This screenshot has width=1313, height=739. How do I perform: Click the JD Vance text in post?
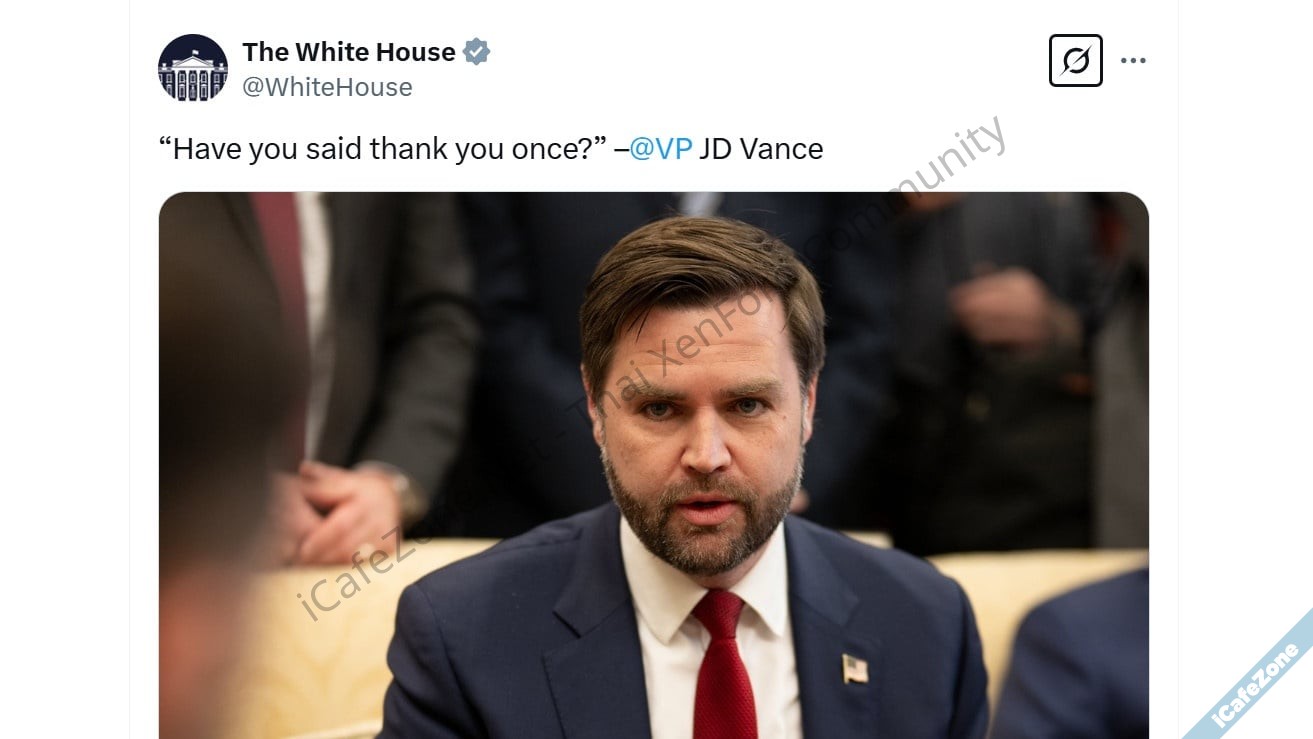point(761,149)
